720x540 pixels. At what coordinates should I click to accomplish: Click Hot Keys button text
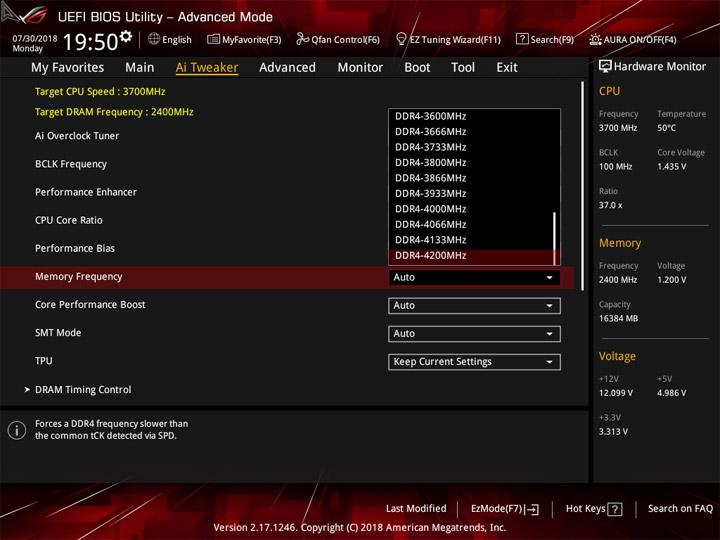pos(585,509)
